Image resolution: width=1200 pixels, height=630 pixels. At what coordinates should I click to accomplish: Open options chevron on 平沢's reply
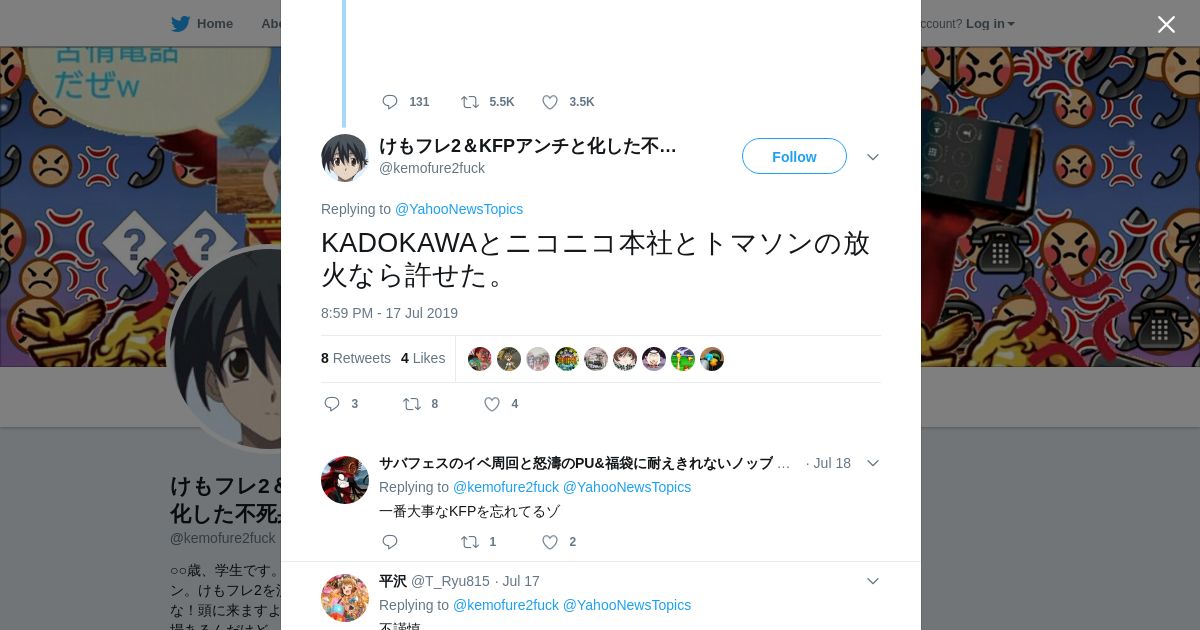[873, 581]
